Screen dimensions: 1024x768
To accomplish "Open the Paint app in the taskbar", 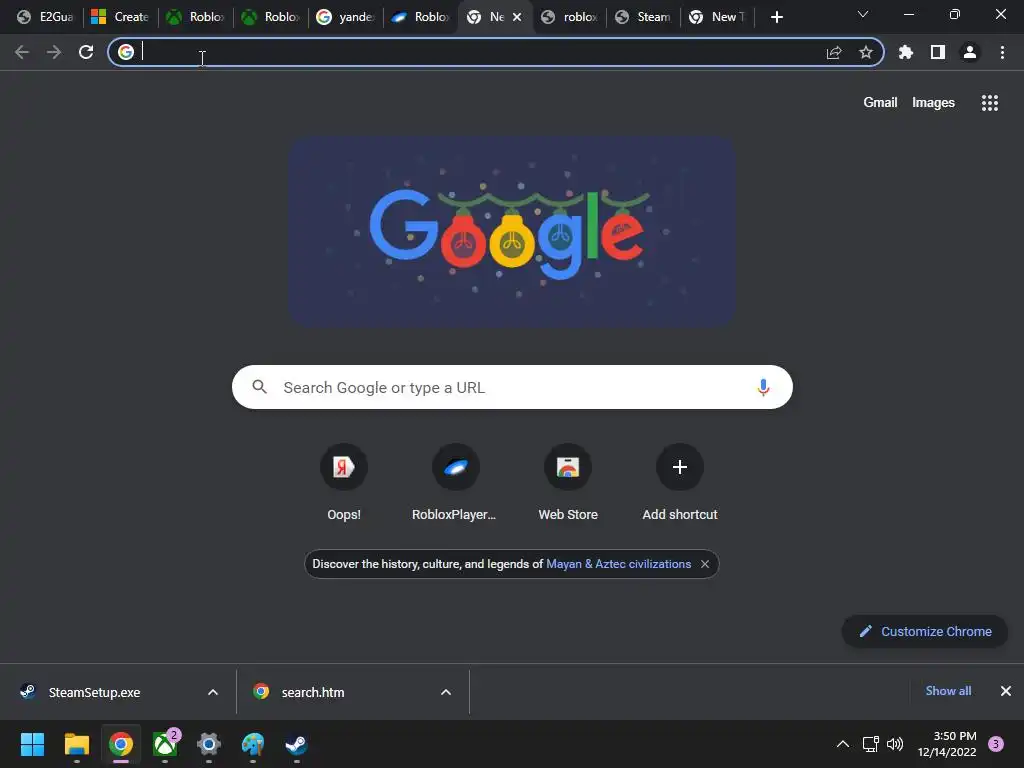I will pyautogui.click(x=253, y=744).
